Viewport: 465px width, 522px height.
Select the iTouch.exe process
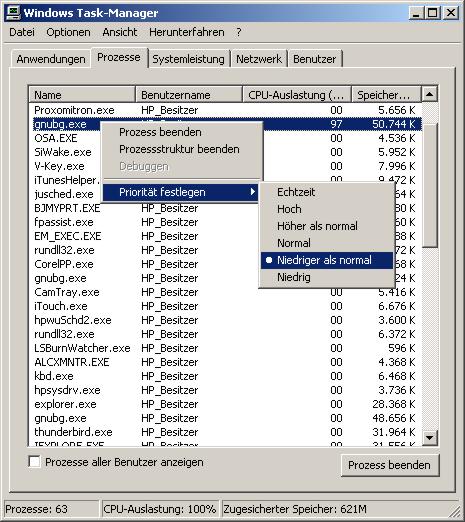point(61,306)
